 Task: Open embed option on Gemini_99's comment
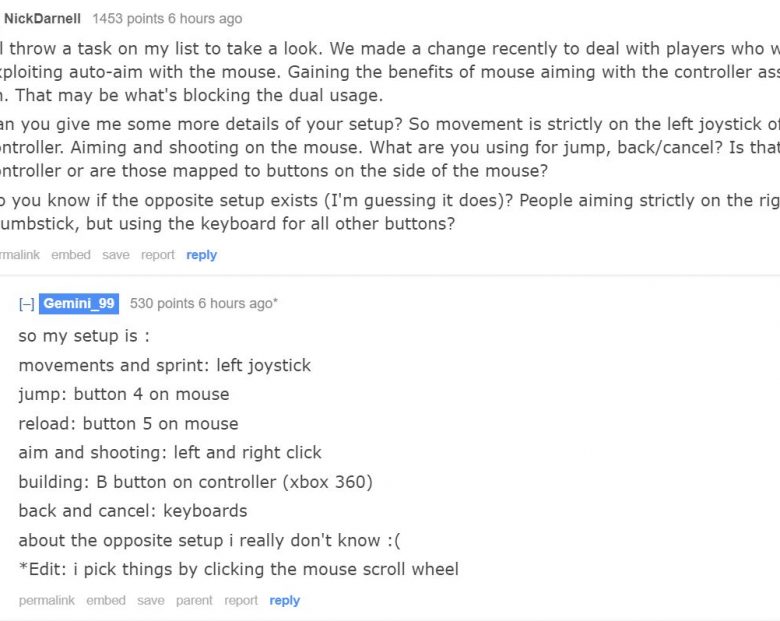tap(106, 601)
